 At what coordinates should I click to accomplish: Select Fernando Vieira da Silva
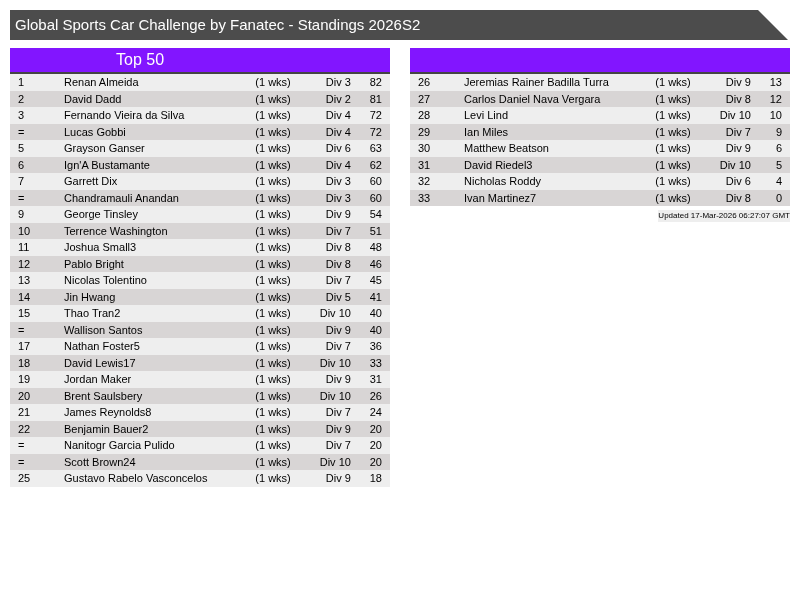(124, 115)
